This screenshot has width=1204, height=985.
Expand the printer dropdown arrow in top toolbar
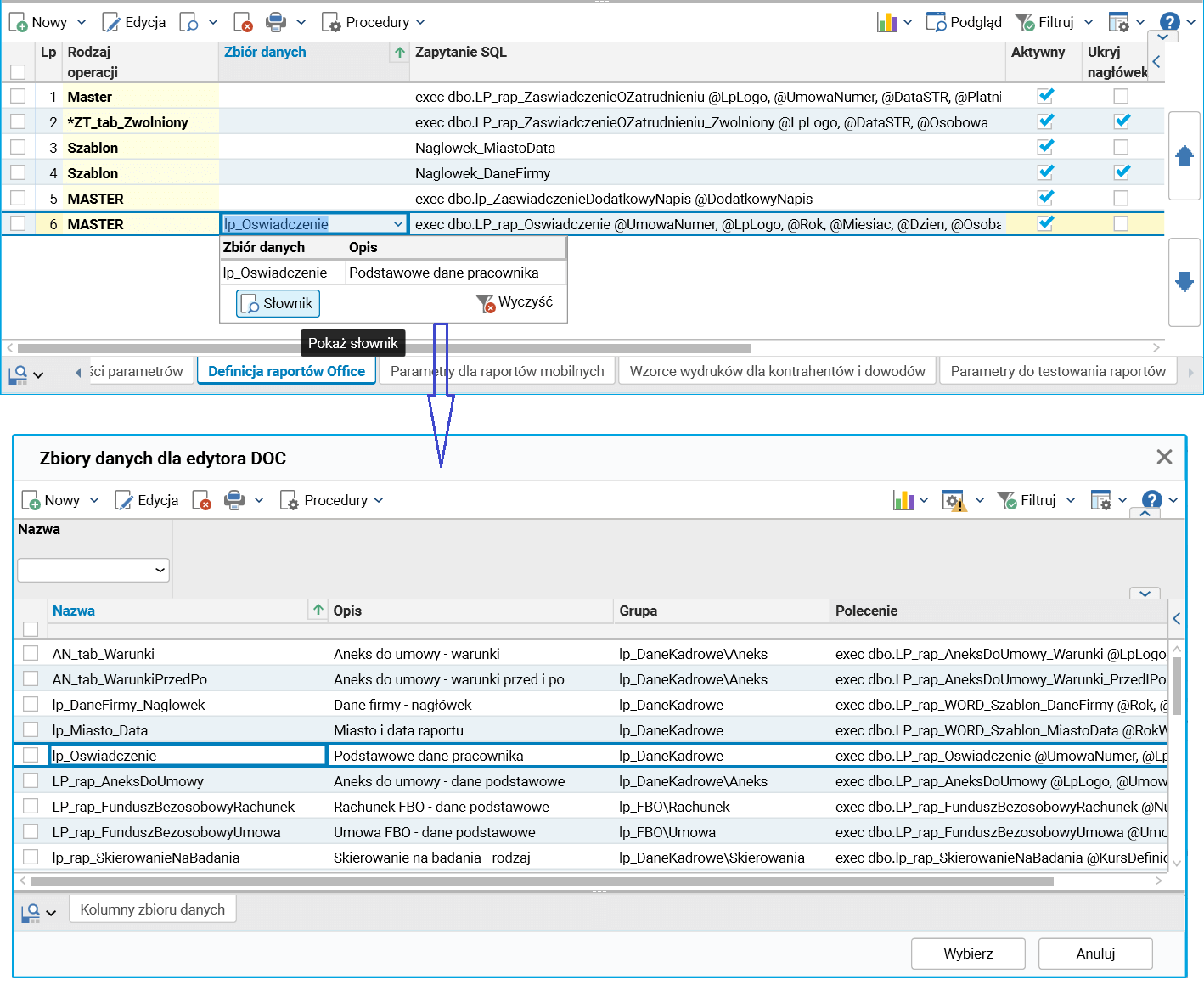[x=301, y=22]
